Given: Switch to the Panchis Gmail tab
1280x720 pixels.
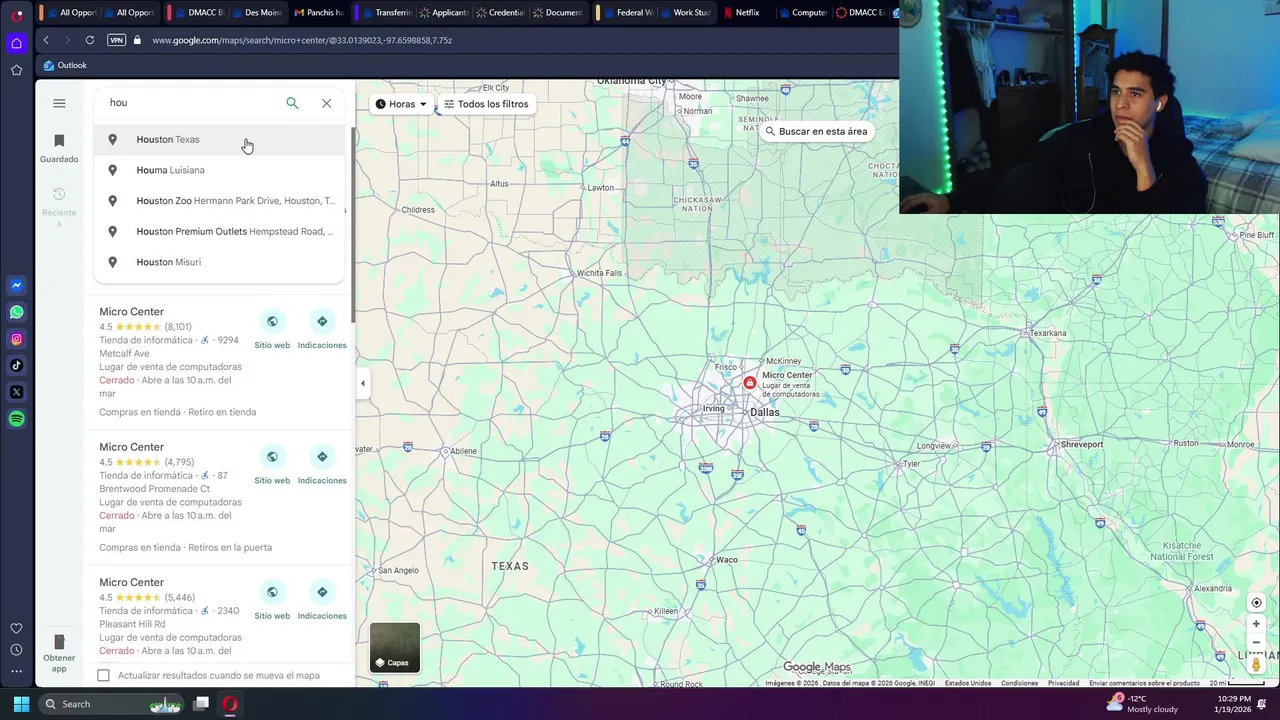Looking at the screenshot, I should pos(318,13).
